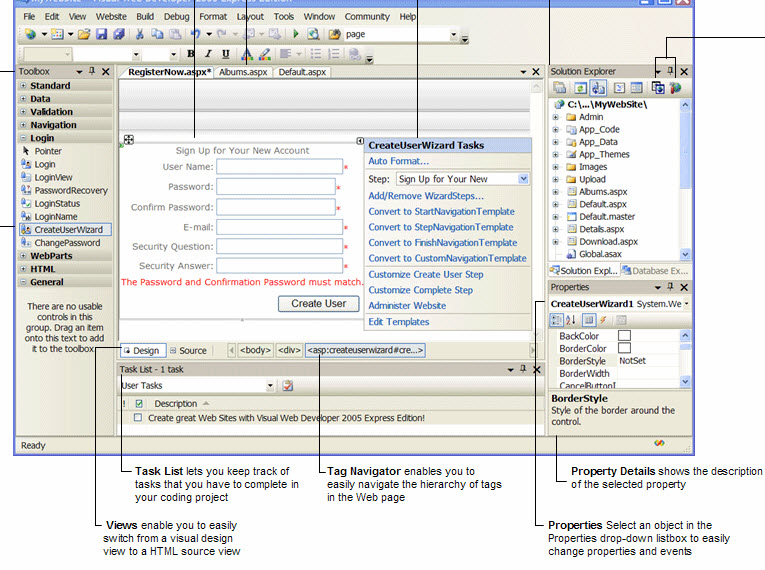Switch to the Albums.aspx tab
The height and width of the screenshot is (570, 765).
point(243,72)
